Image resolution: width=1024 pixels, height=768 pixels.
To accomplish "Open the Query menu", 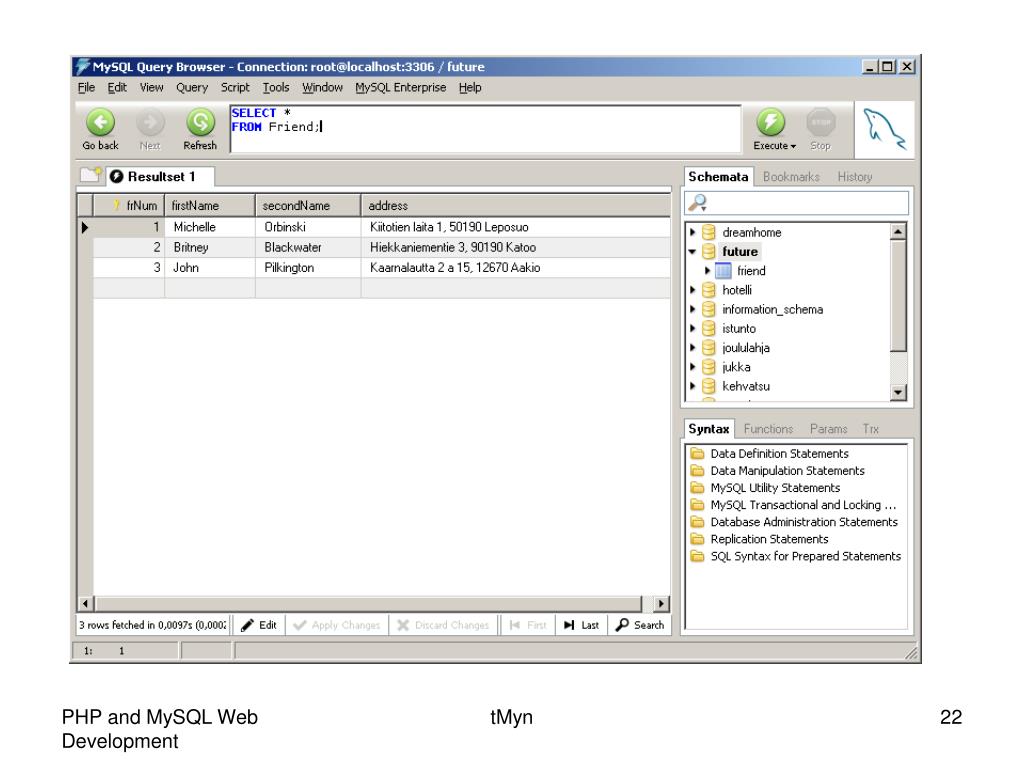I will (x=192, y=88).
